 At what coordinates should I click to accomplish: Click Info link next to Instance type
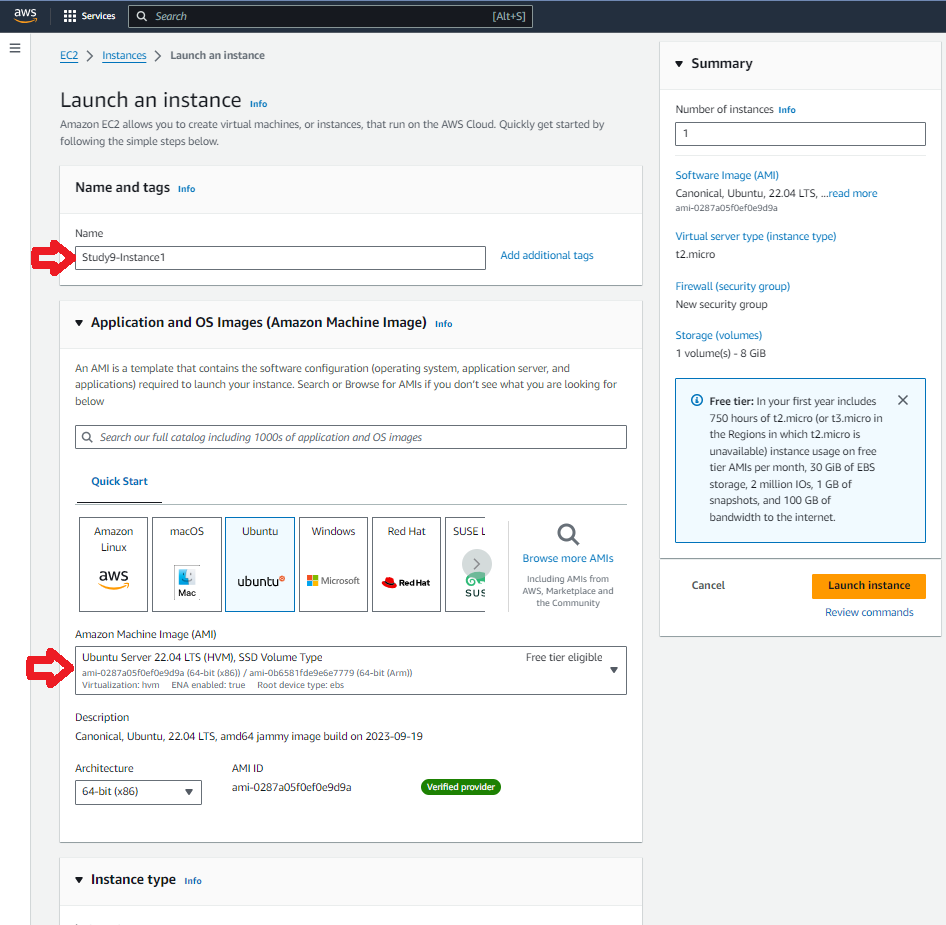[193, 881]
